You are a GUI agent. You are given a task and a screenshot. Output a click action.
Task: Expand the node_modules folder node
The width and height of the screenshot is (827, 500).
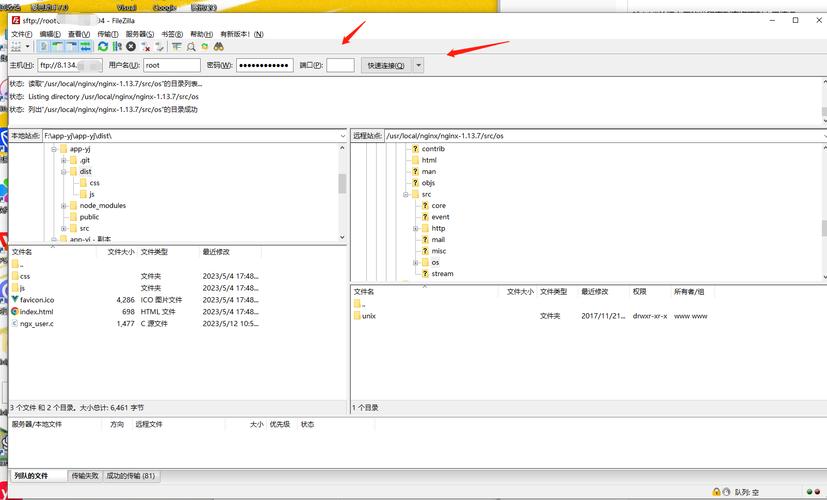64,206
